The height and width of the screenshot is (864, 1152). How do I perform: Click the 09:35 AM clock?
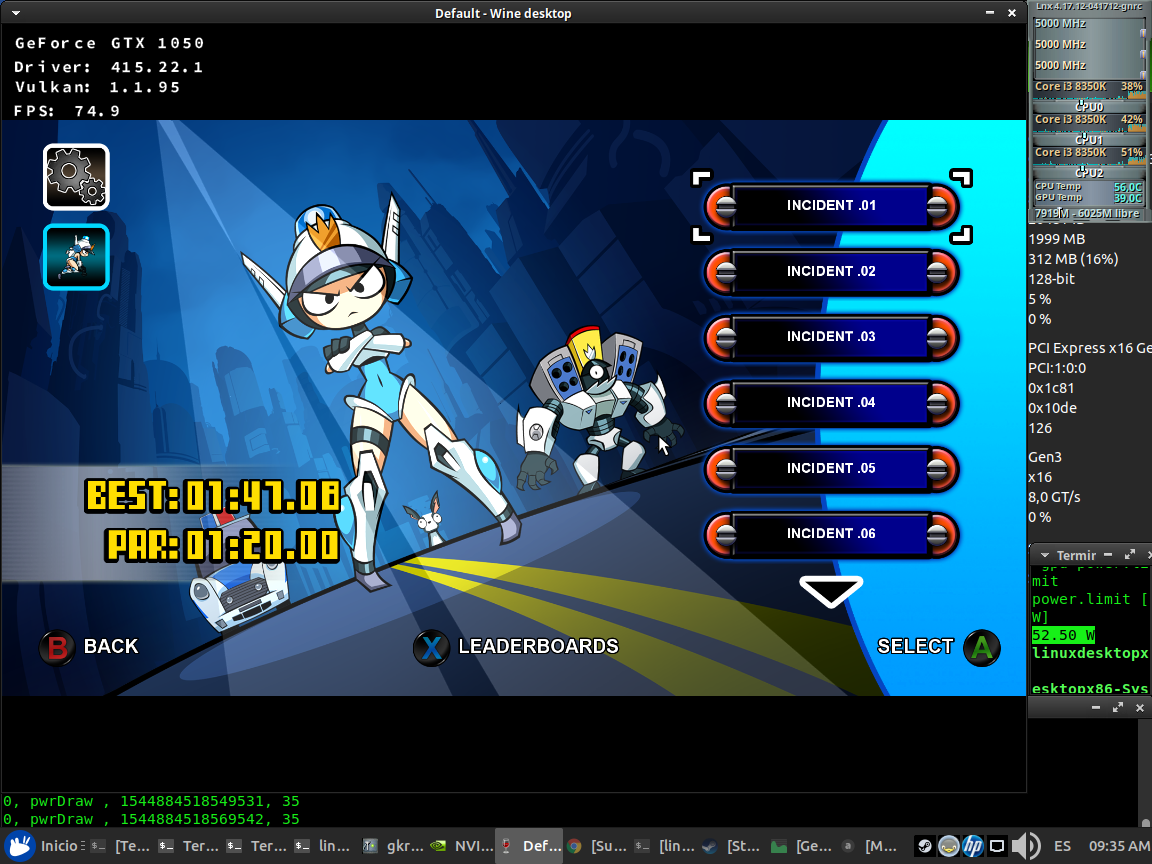[1120, 846]
